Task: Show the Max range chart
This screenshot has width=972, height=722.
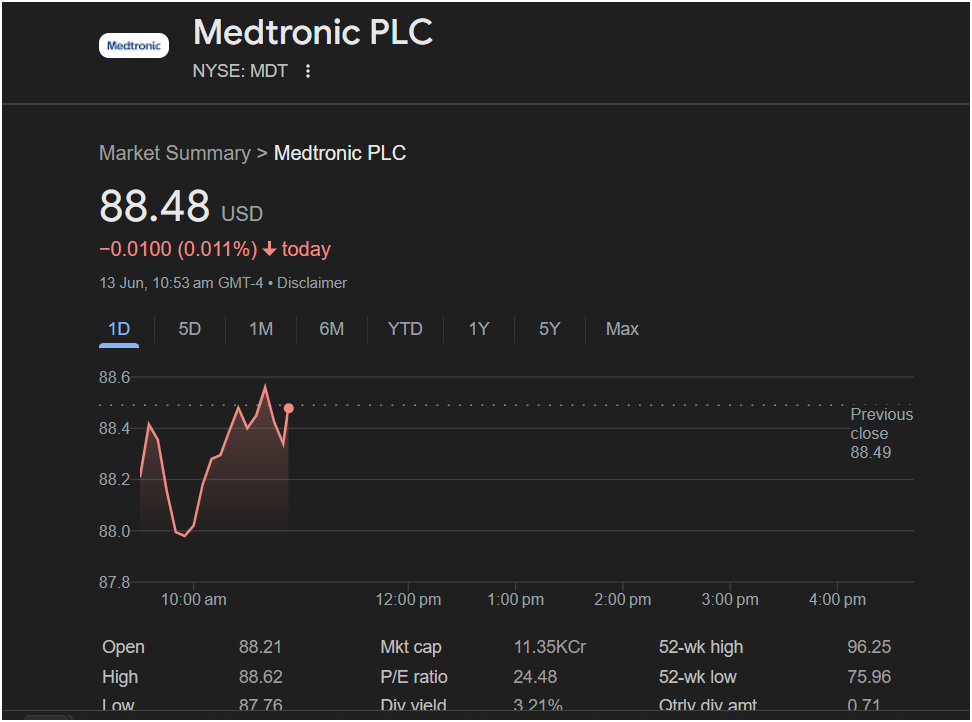Action: (x=622, y=329)
